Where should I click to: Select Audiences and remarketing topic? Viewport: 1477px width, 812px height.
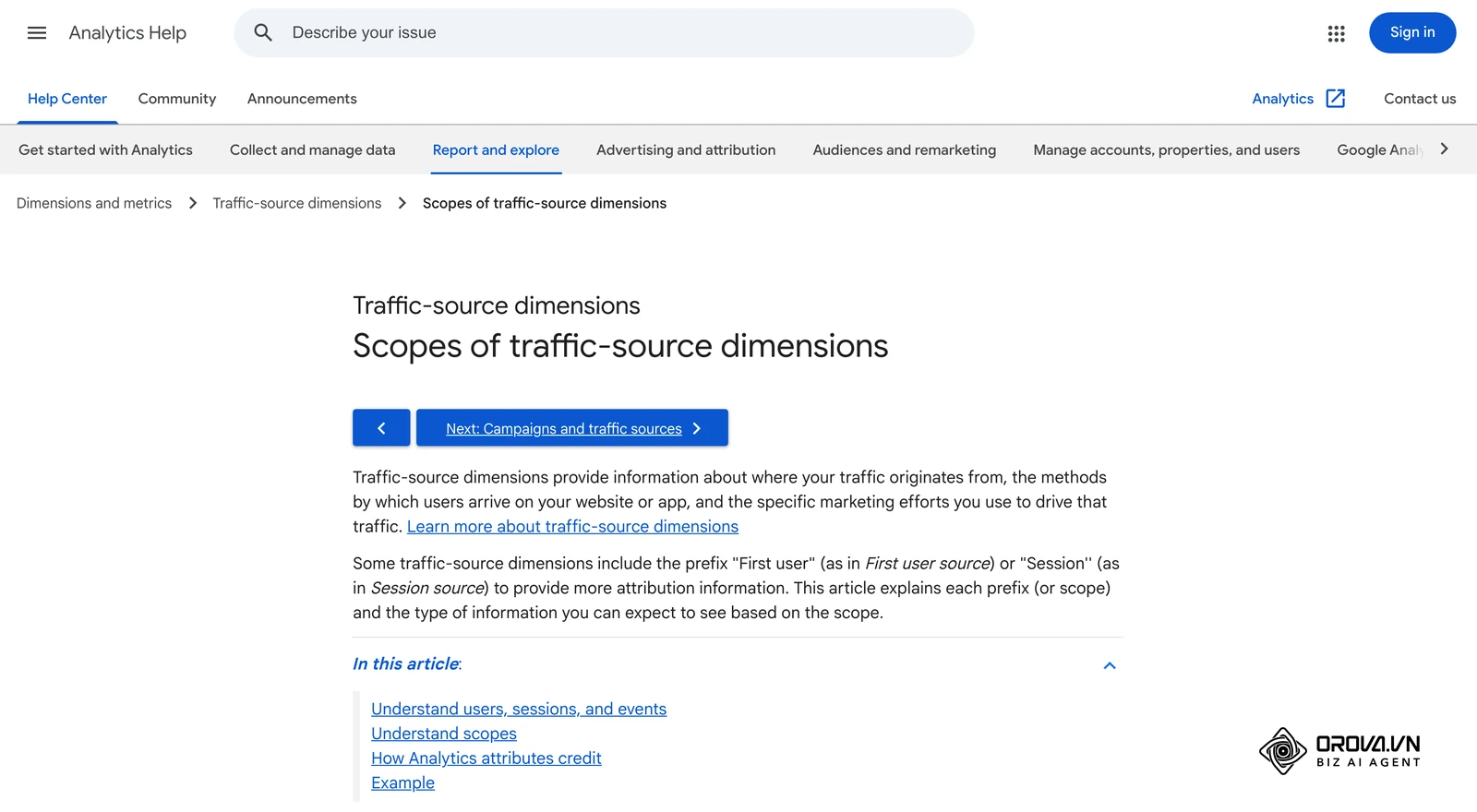(x=905, y=150)
